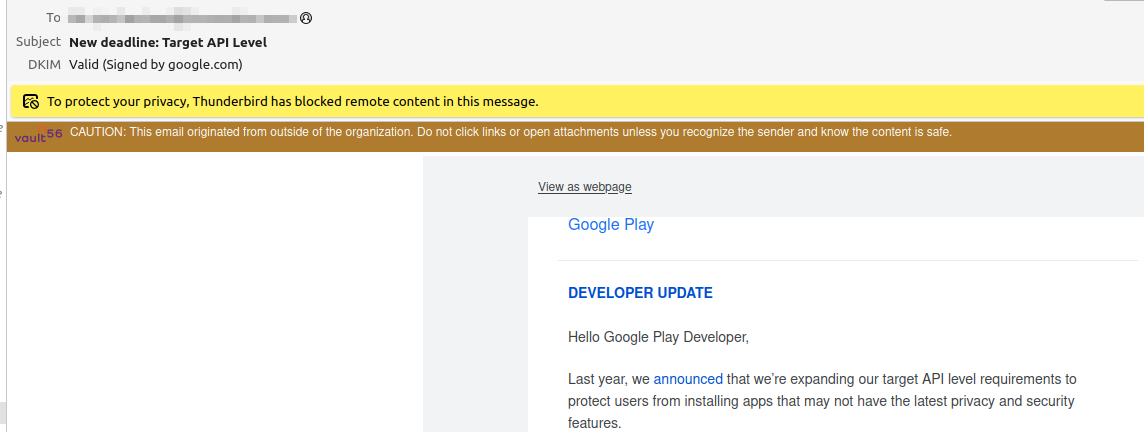Click the contact icon beside the recipient address
Image resolution: width=1144 pixels, height=432 pixels.
[x=306, y=18]
